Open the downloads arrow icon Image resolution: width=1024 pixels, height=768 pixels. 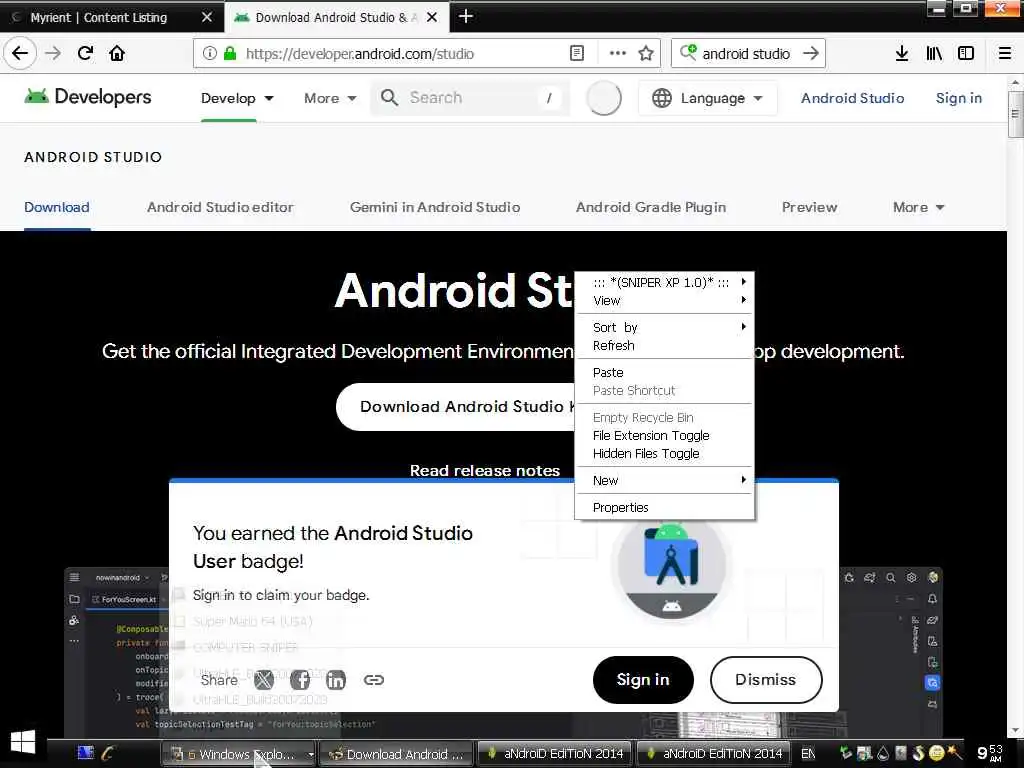click(x=901, y=54)
